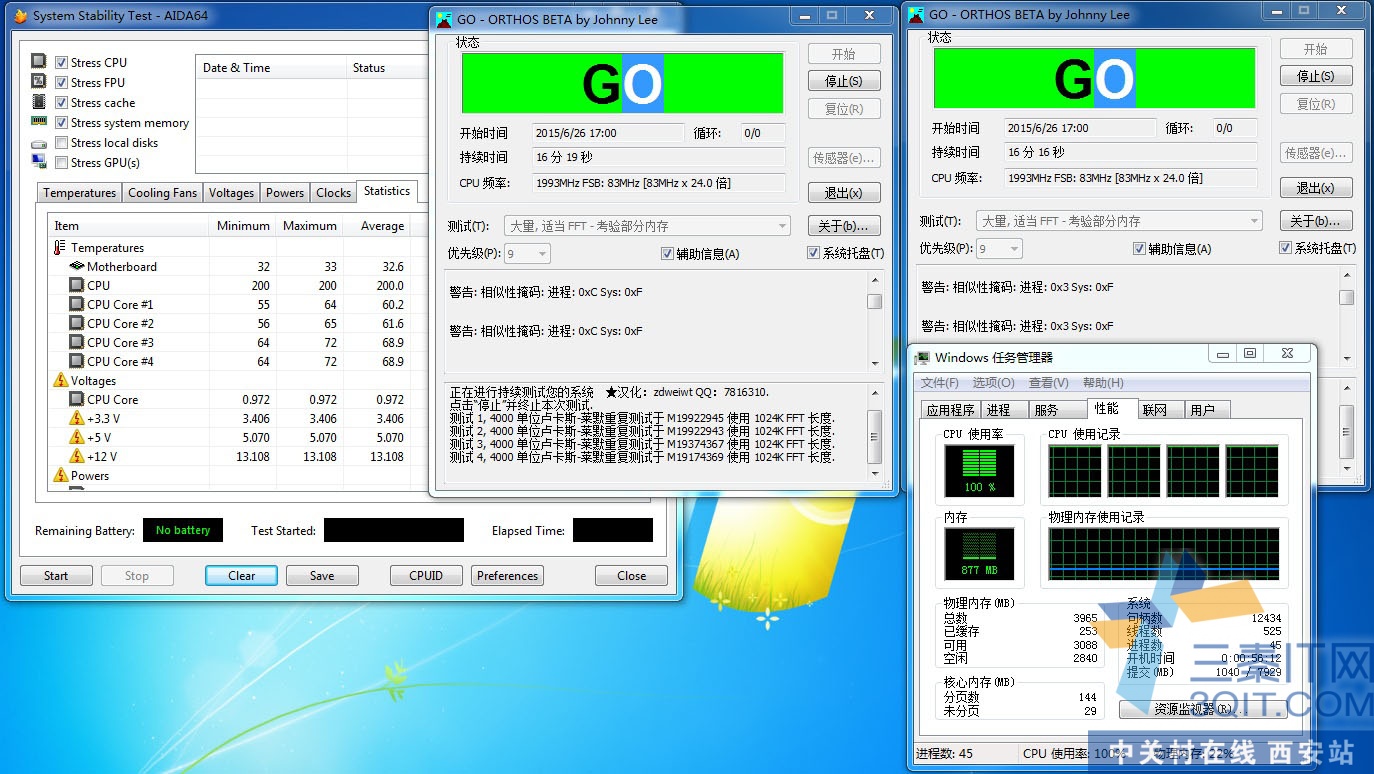The image size is (1374, 774).
Task: Click the RAM module icon beside Stress system memory
Action: [39, 122]
